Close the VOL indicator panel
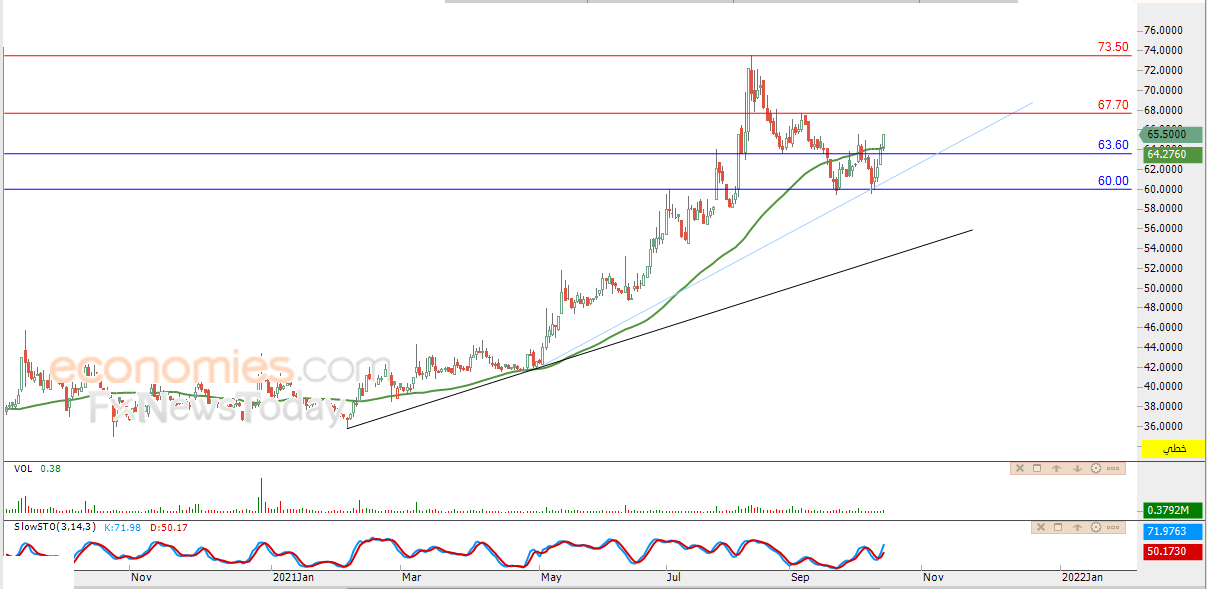The width and height of the screenshot is (1207, 589). coord(1020,468)
